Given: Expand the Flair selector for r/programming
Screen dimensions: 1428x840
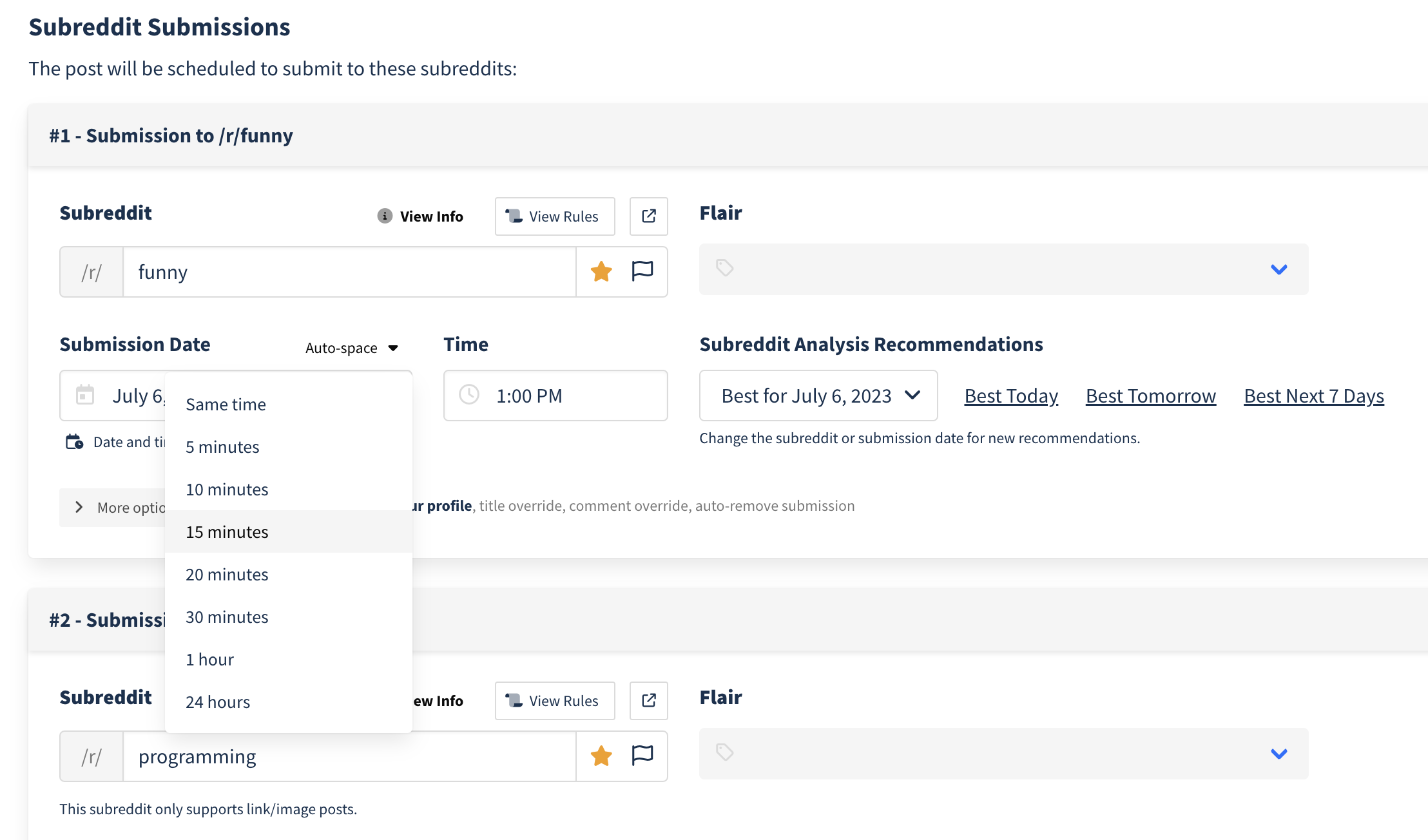Looking at the screenshot, I should point(1278,754).
